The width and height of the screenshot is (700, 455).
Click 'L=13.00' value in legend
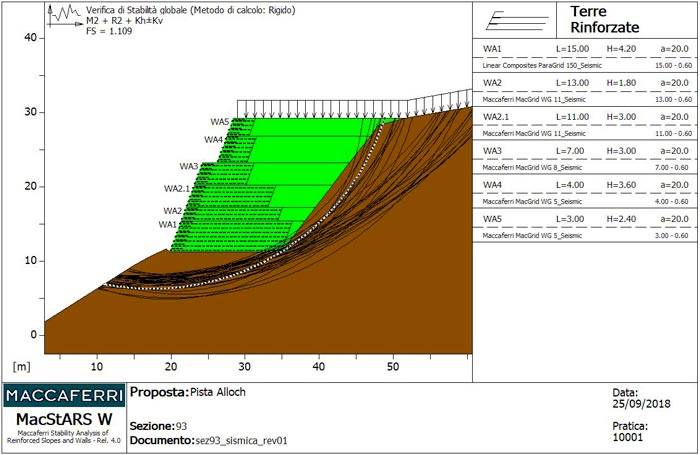coord(572,83)
